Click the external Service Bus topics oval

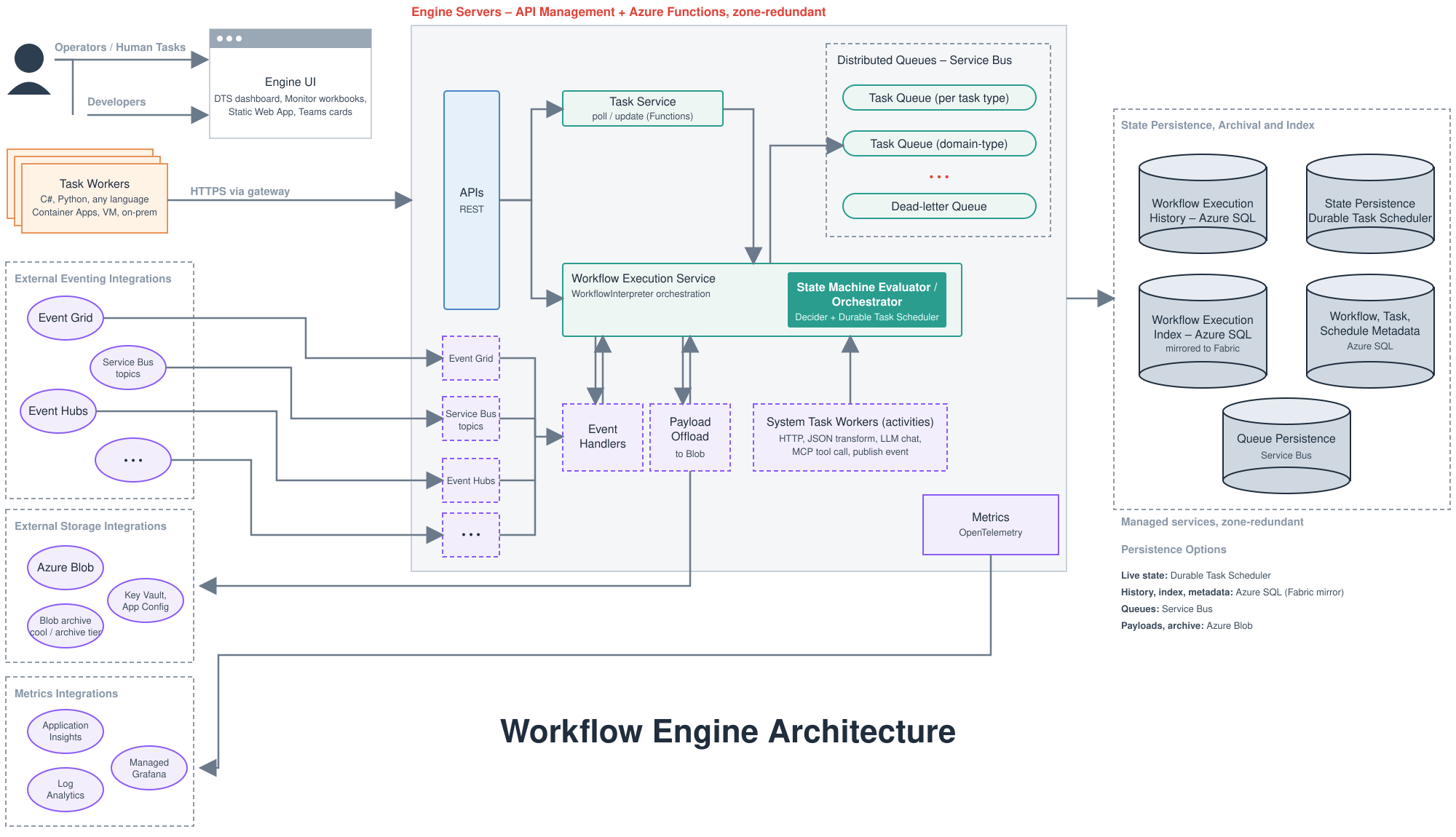(128, 368)
